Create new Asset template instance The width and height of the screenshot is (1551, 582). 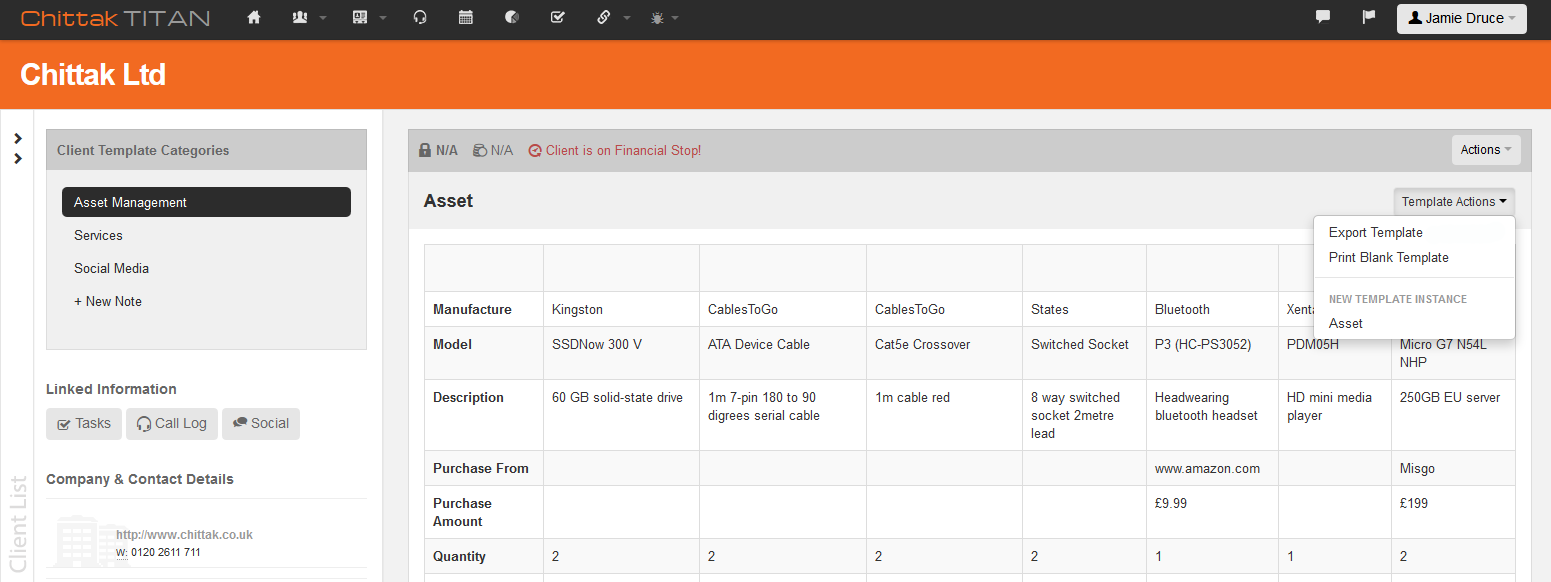coord(1346,323)
